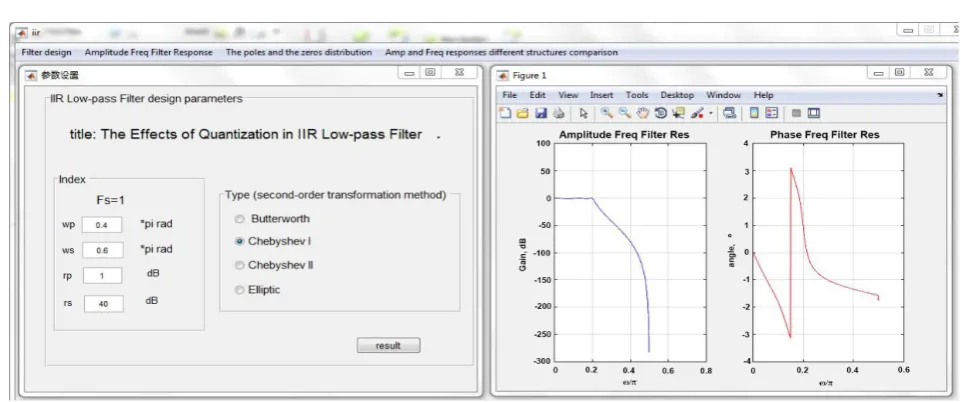Open the Edit menu in Figure 1
This screenshot has width=961, height=402.
[x=537, y=96]
